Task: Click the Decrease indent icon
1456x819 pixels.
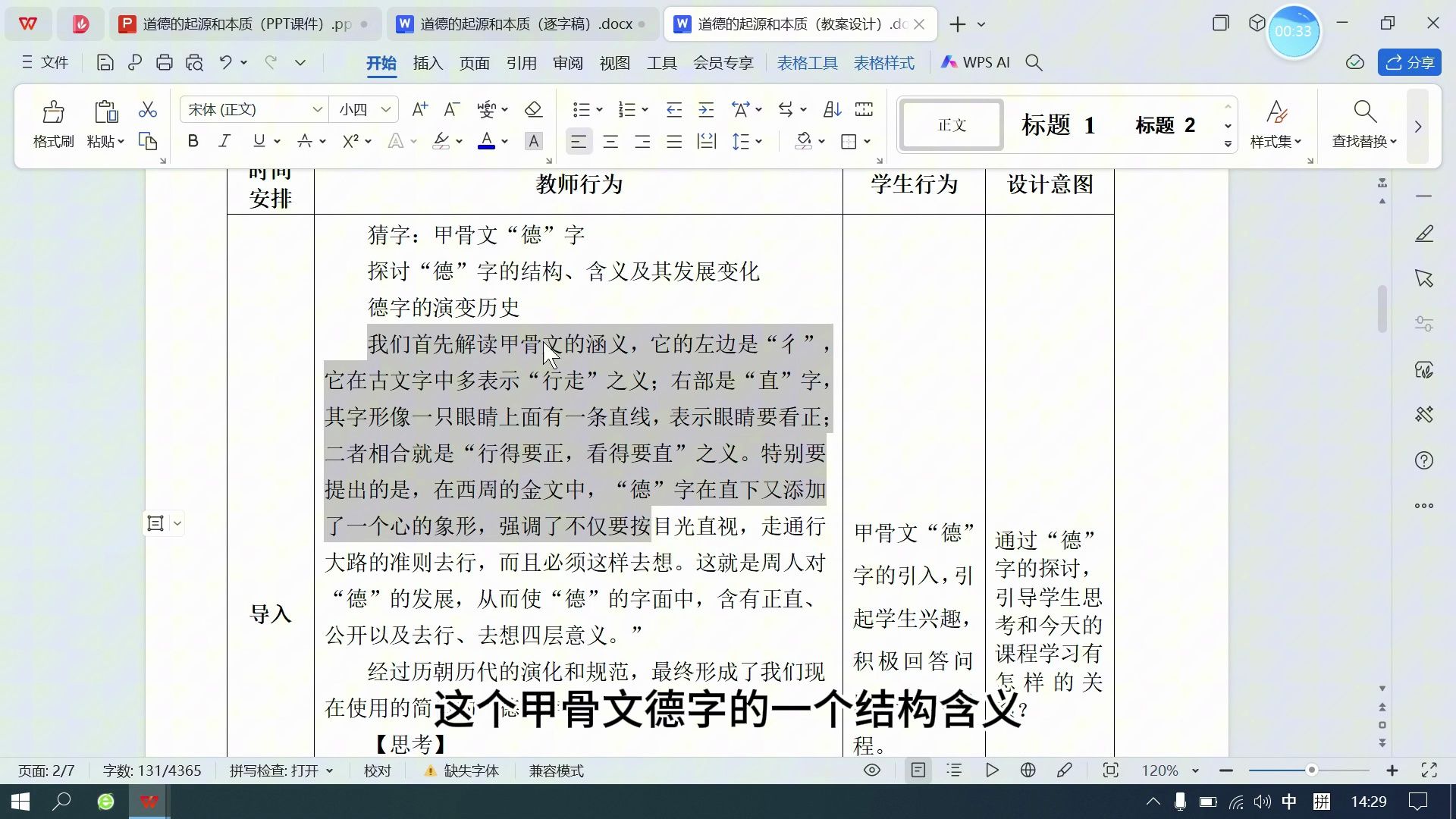Action: tap(673, 110)
